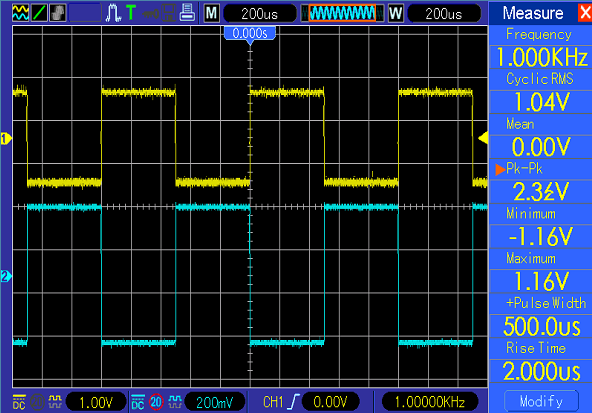Screen dimensions: 592x413
Task: Click the key lock icon
Action: coord(151,14)
